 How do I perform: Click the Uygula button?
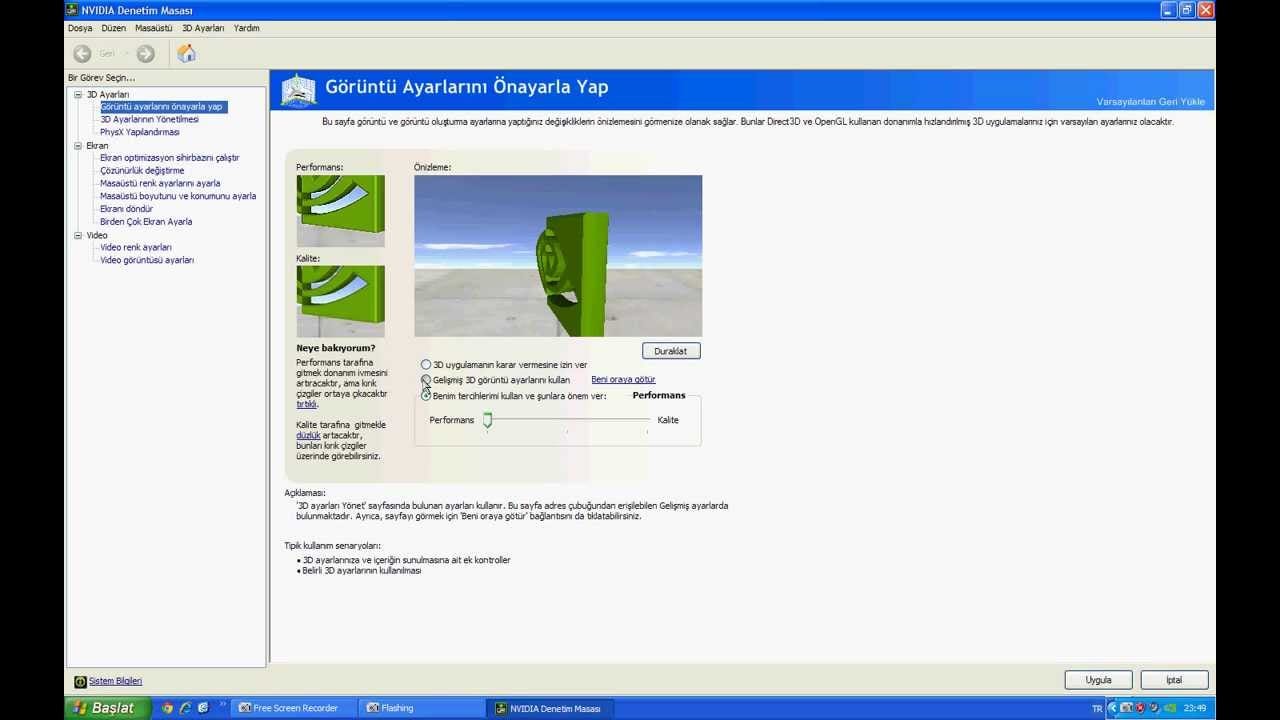(x=1098, y=680)
